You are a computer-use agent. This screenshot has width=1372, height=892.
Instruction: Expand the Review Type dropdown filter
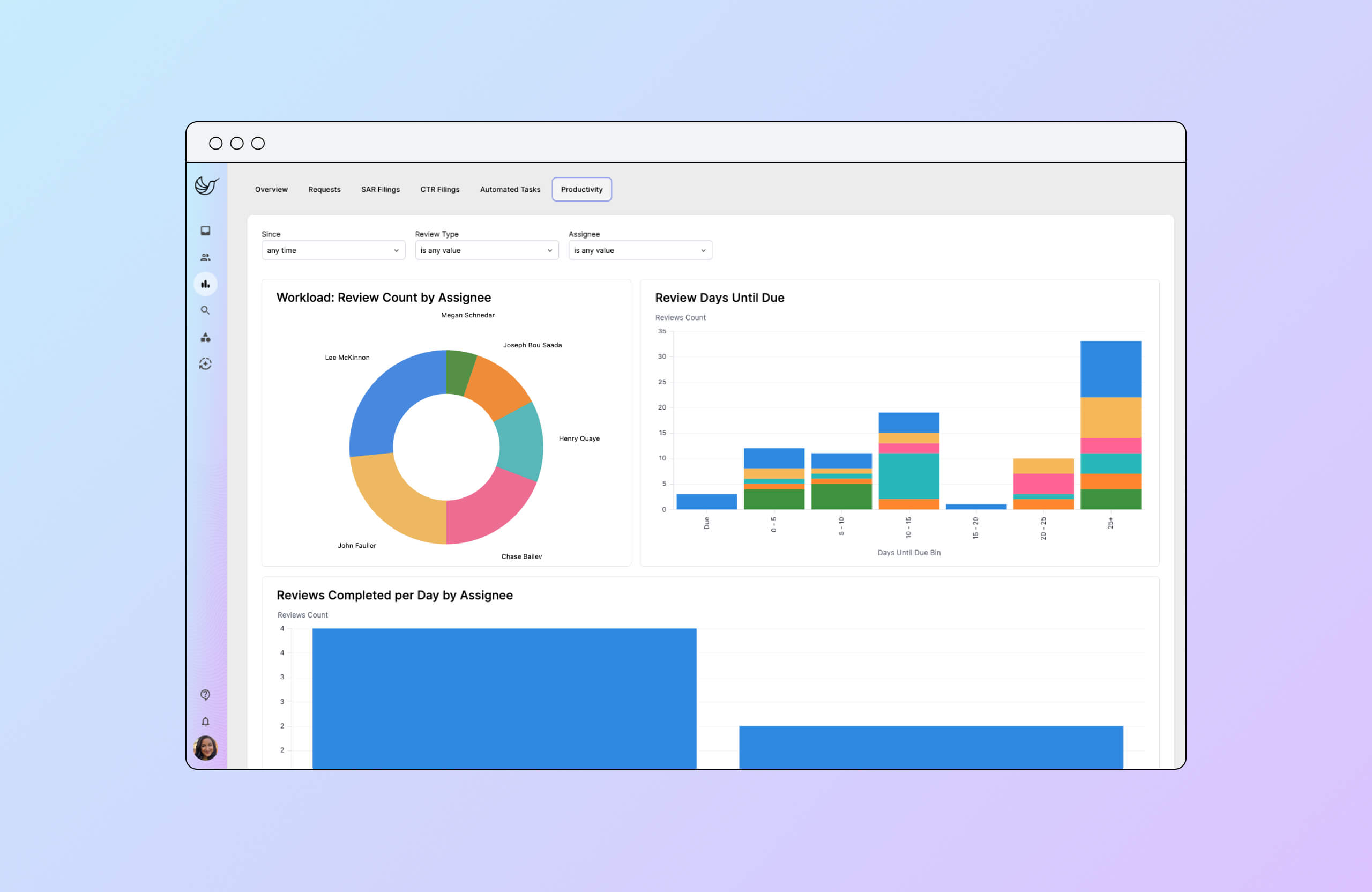(x=486, y=250)
